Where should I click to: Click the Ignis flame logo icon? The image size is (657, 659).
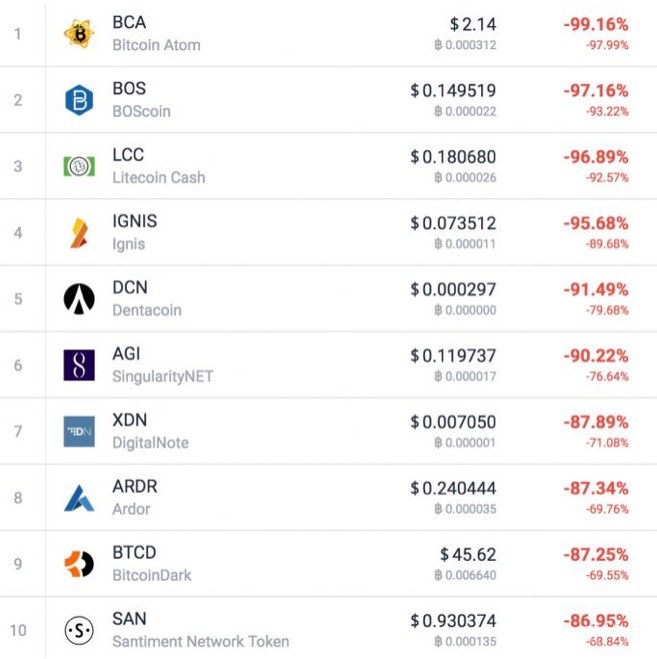point(79,232)
